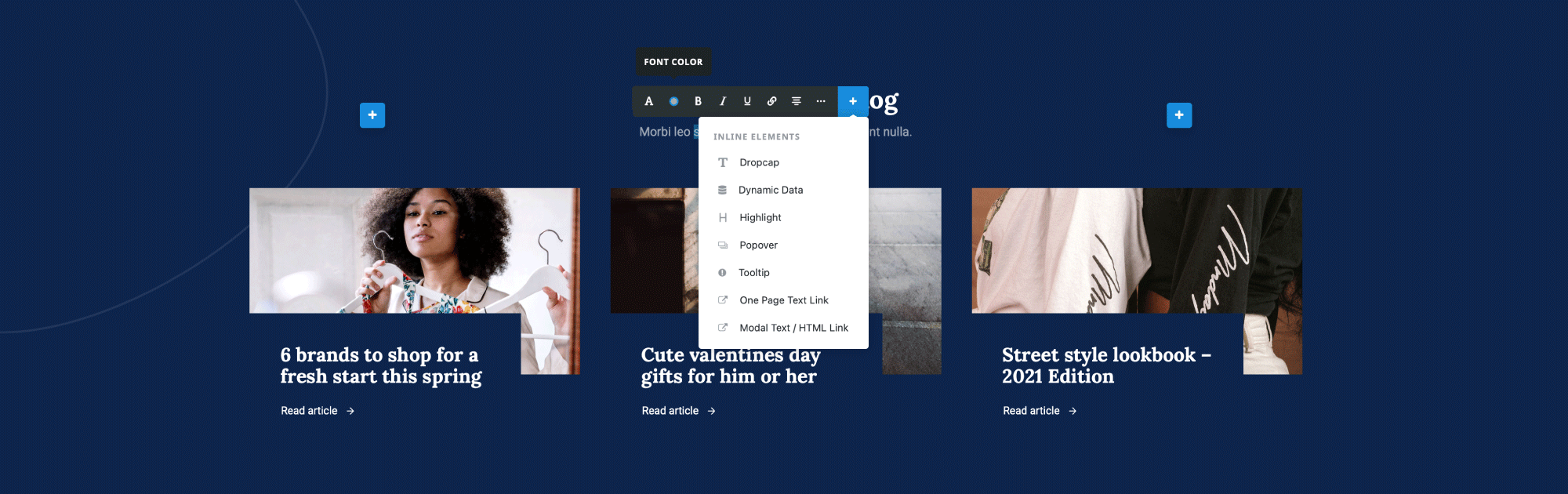Click the Dropcap T icon
The width and height of the screenshot is (1568, 494).
[x=723, y=162]
